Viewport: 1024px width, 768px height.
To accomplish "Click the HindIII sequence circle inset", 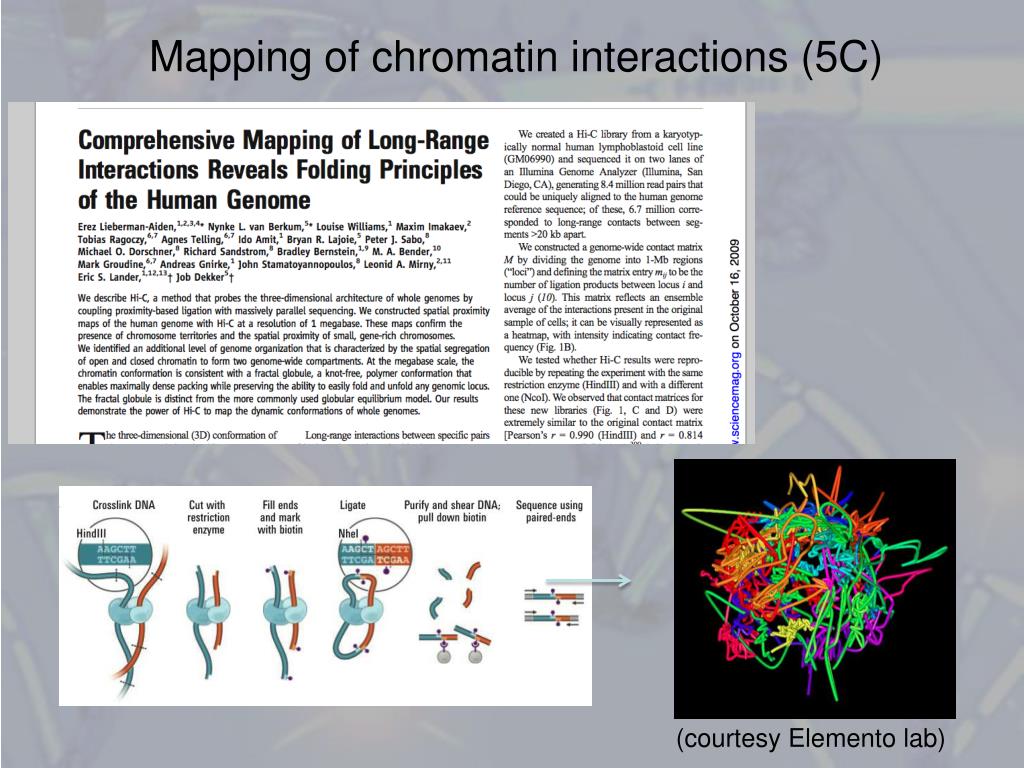I will point(117,554).
